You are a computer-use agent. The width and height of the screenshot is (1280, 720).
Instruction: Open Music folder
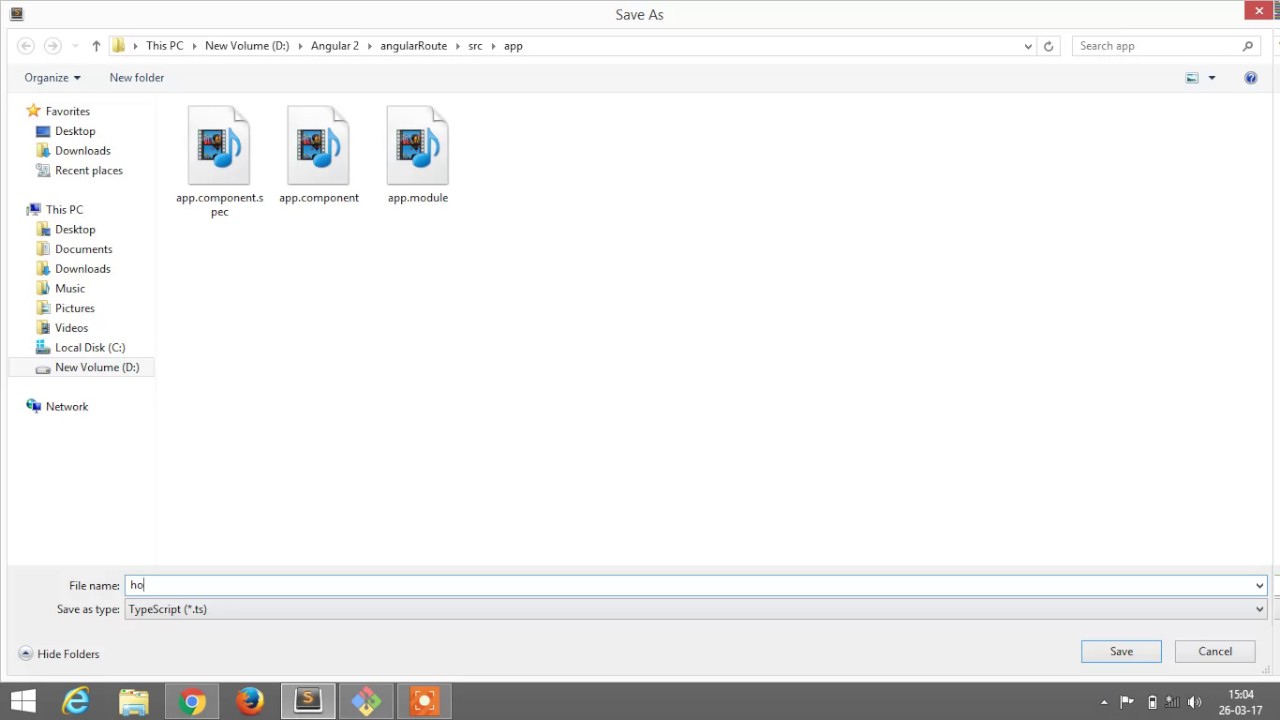click(70, 289)
